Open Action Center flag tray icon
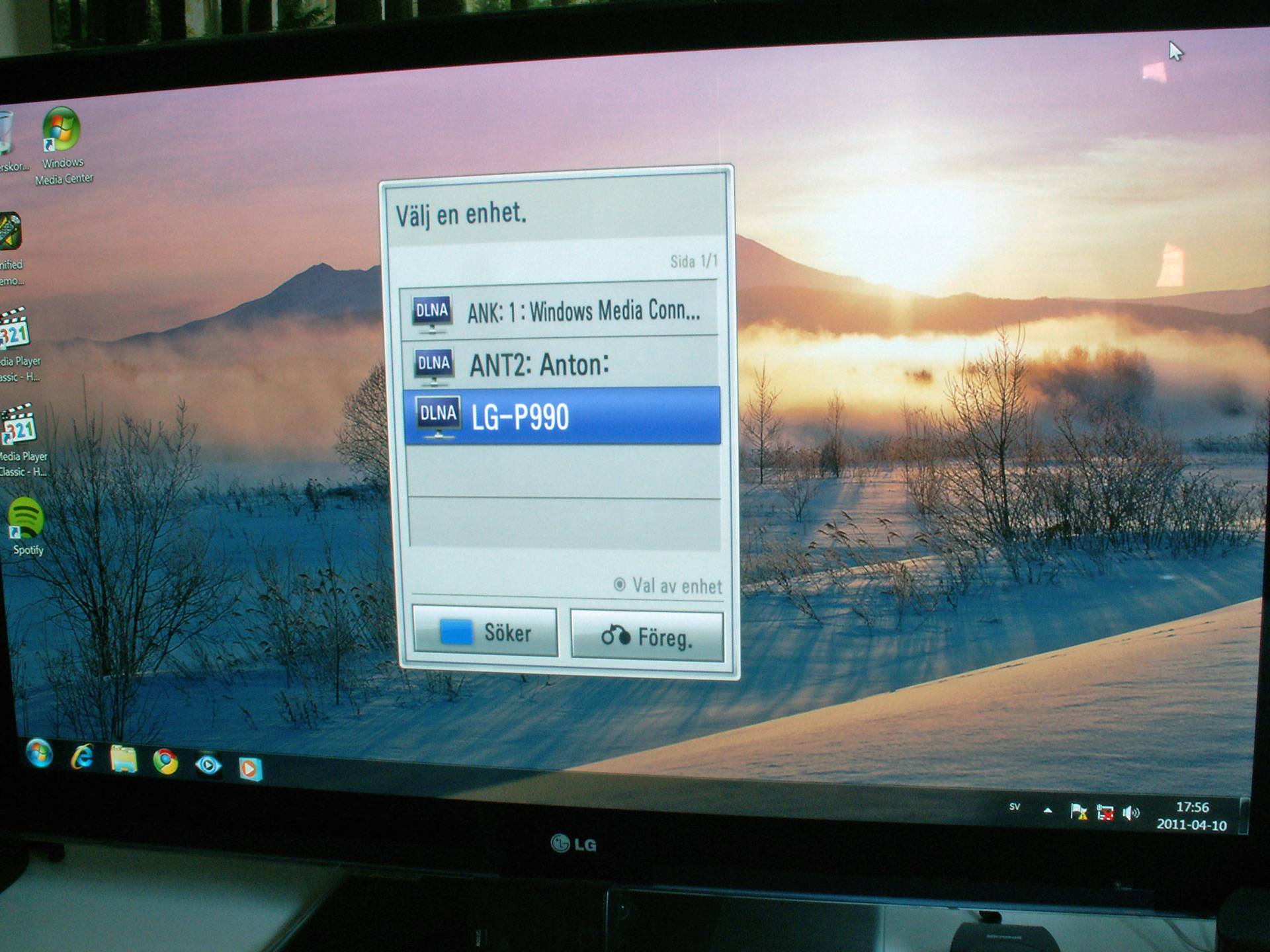Image resolution: width=1270 pixels, height=952 pixels. 1078,812
